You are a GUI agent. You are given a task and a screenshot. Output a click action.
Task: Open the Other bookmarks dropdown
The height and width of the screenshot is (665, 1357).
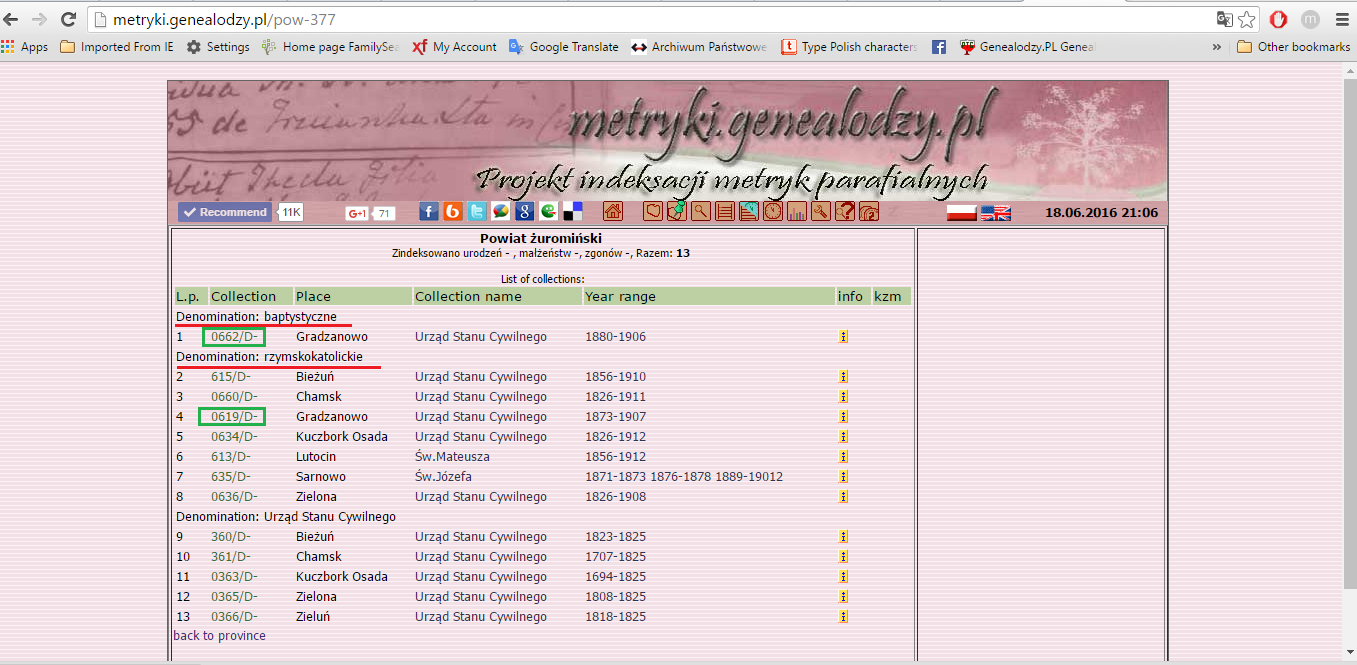1292,46
